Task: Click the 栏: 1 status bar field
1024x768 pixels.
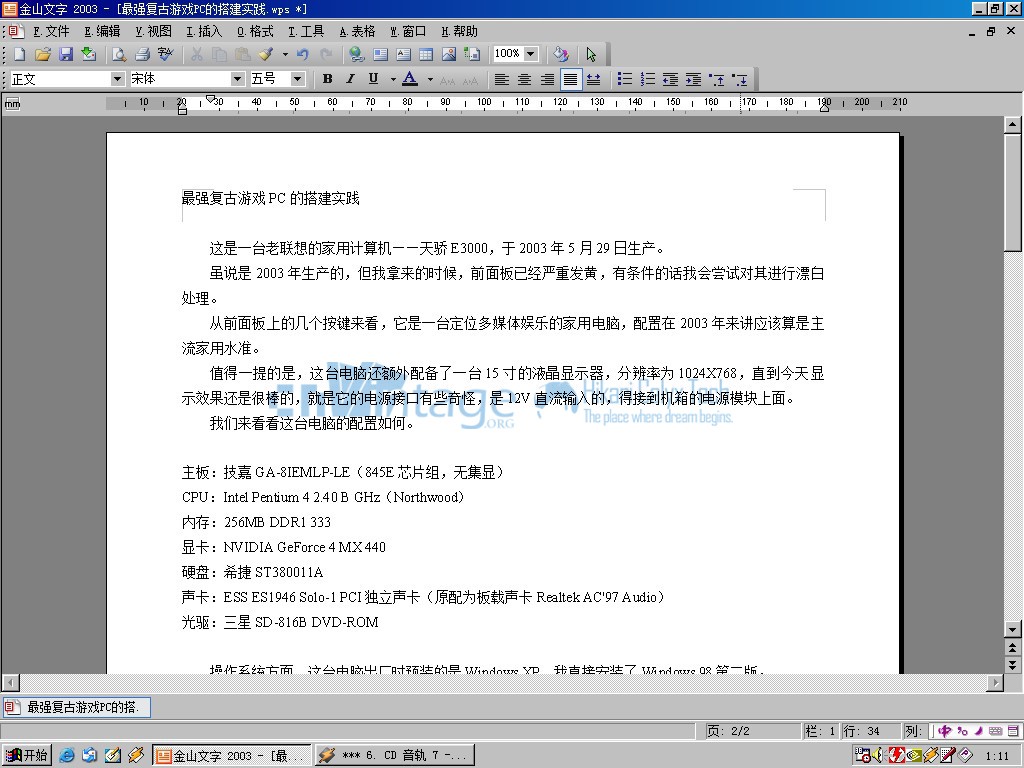Action: (820, 731)
